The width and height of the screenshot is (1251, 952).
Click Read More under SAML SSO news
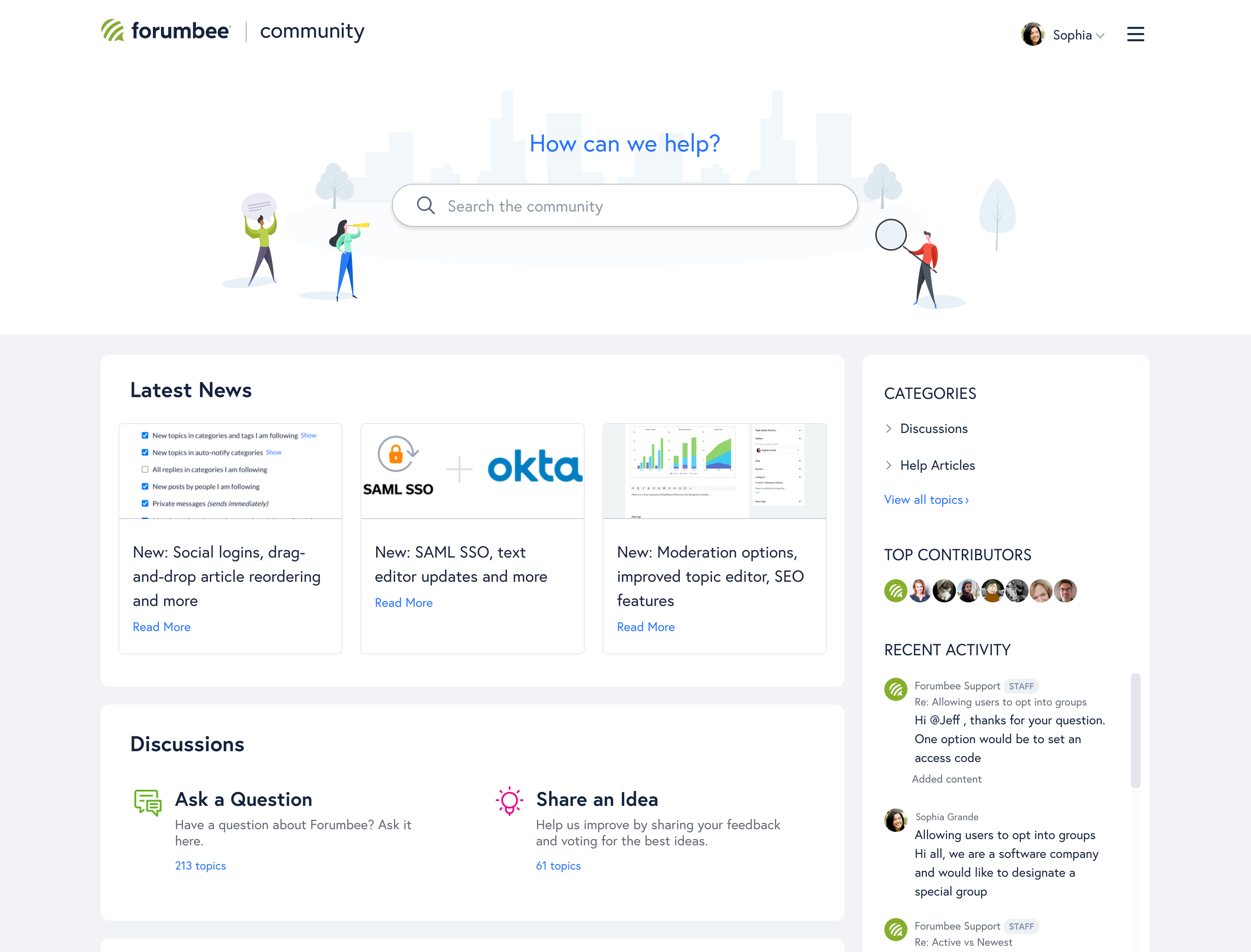point(404,602)
